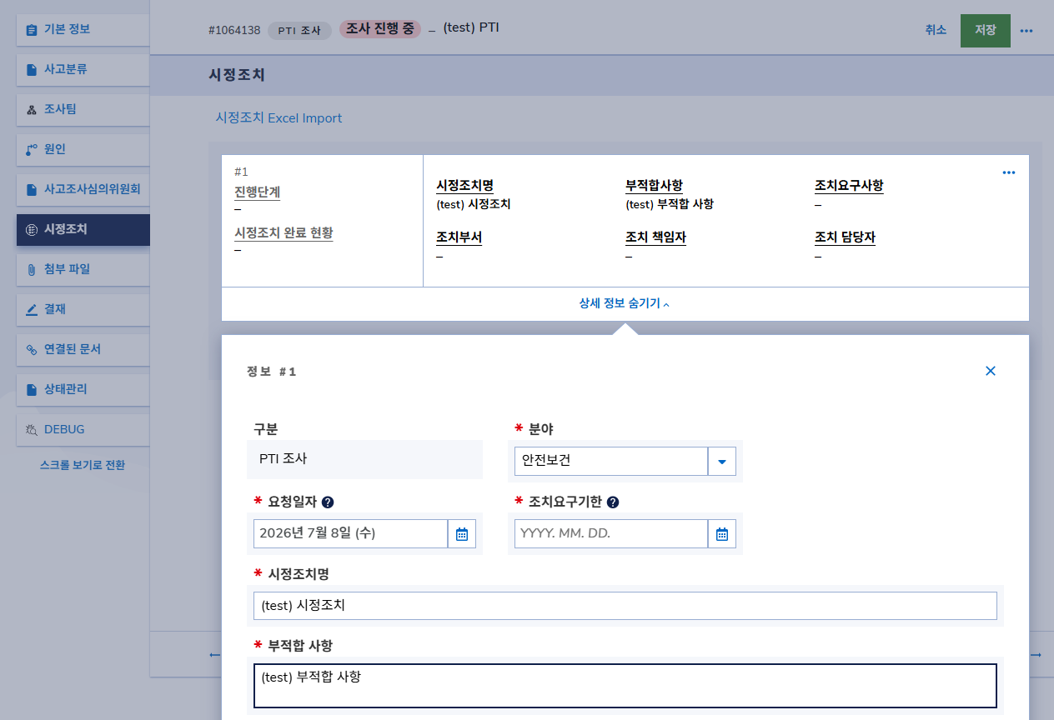Click 시정조치 Excel Import link

(x=278, y=118)
